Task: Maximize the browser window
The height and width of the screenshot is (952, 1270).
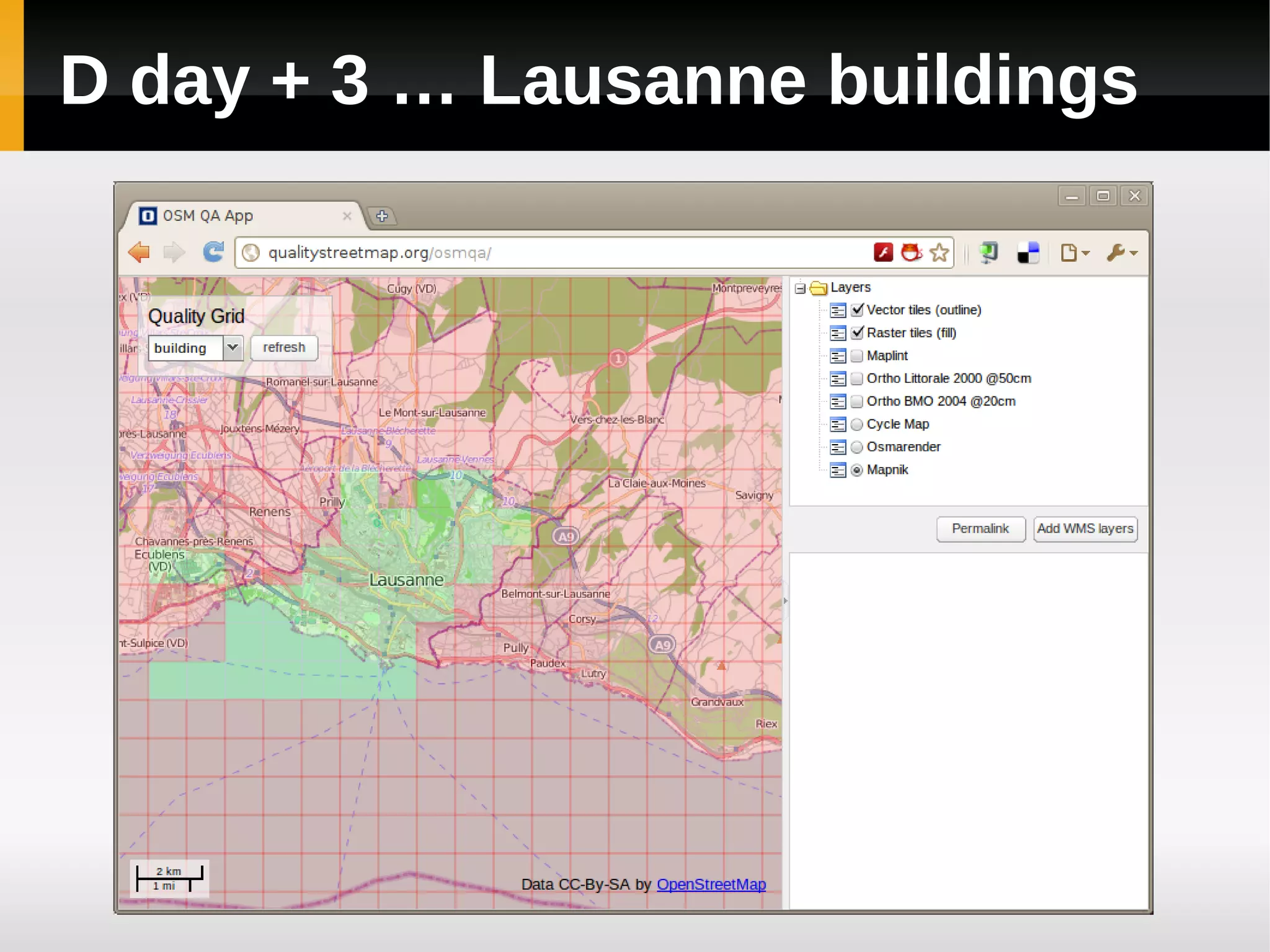Action: pos(1103,197)
